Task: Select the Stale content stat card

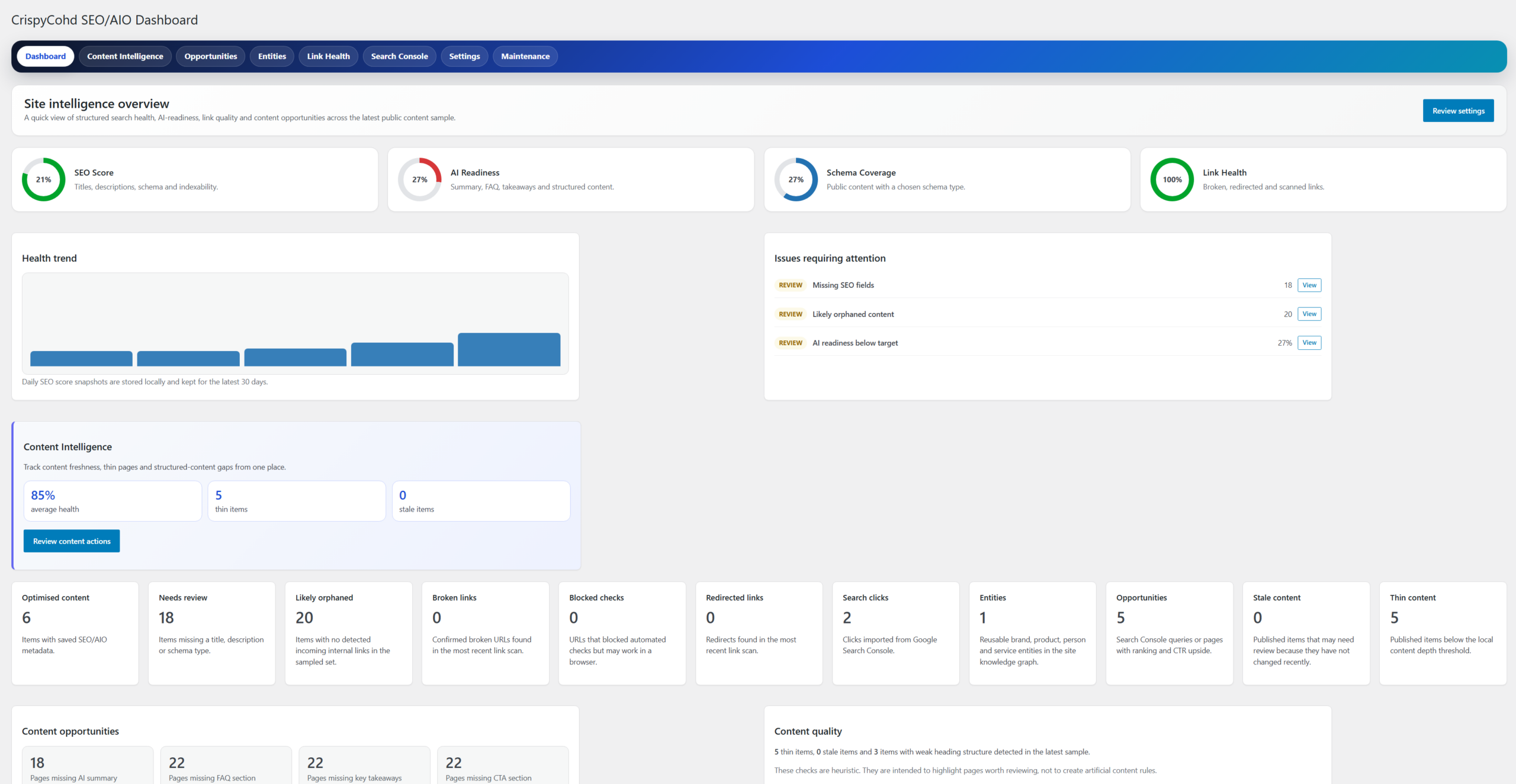Action: click(1306, 633)
